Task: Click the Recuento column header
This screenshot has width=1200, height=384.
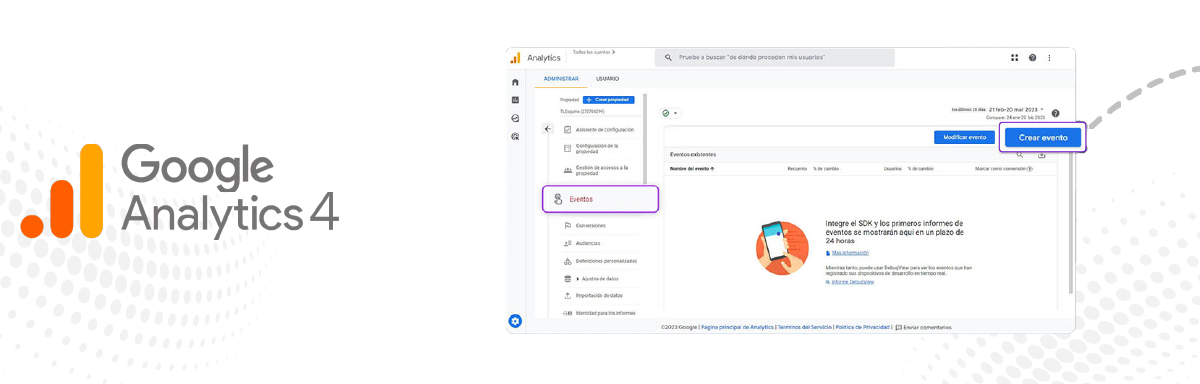Action: coord(797,169)
